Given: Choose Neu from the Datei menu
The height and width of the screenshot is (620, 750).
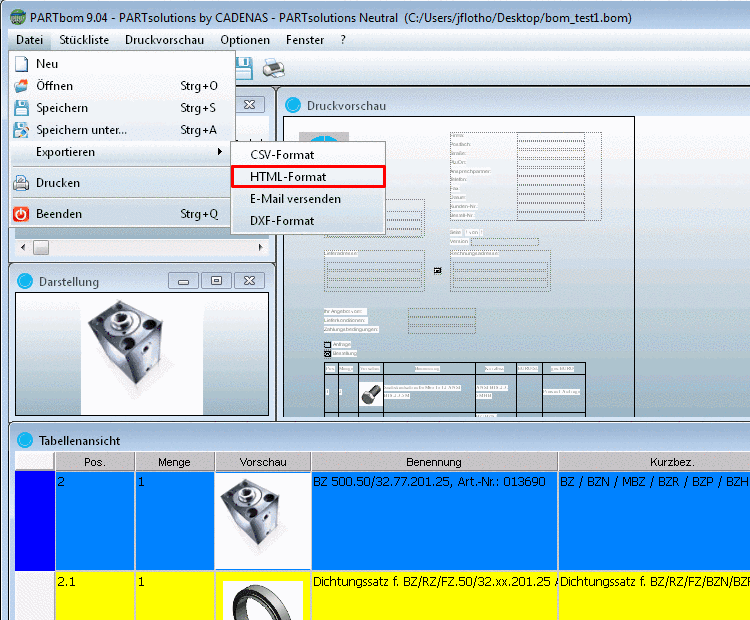Looking at the screenshot, I should click(x=122, y=64).
